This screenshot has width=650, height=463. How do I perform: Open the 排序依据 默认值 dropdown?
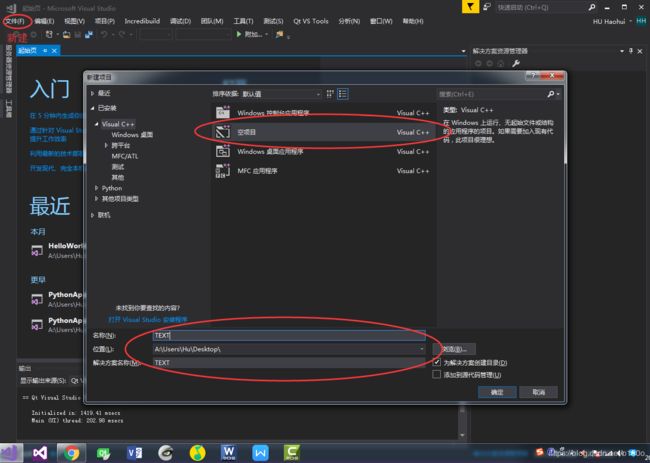coord(281,94)
